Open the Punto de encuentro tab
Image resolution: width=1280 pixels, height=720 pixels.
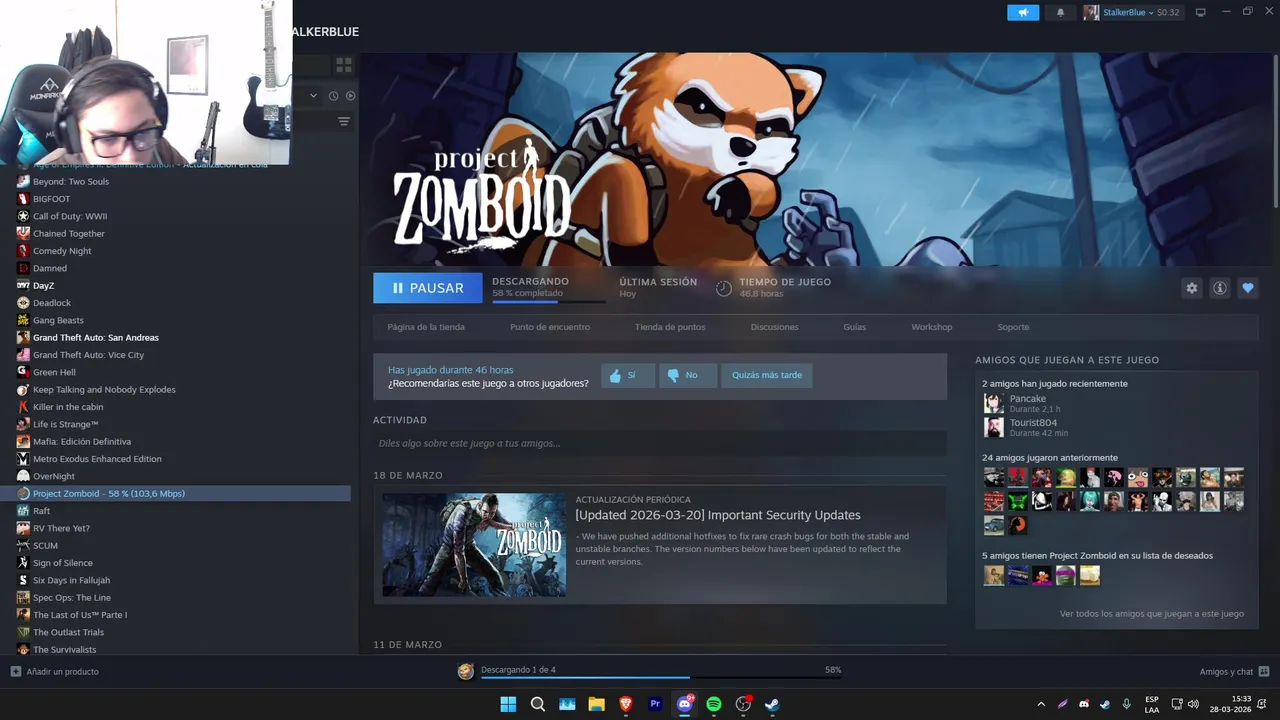point(550,327)
